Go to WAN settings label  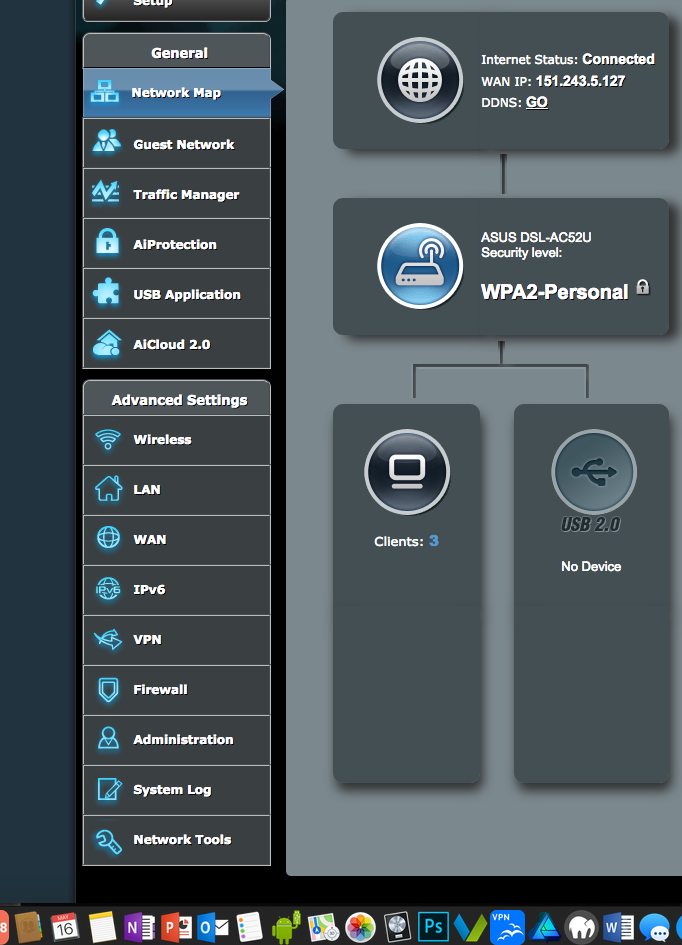(150, 539)
